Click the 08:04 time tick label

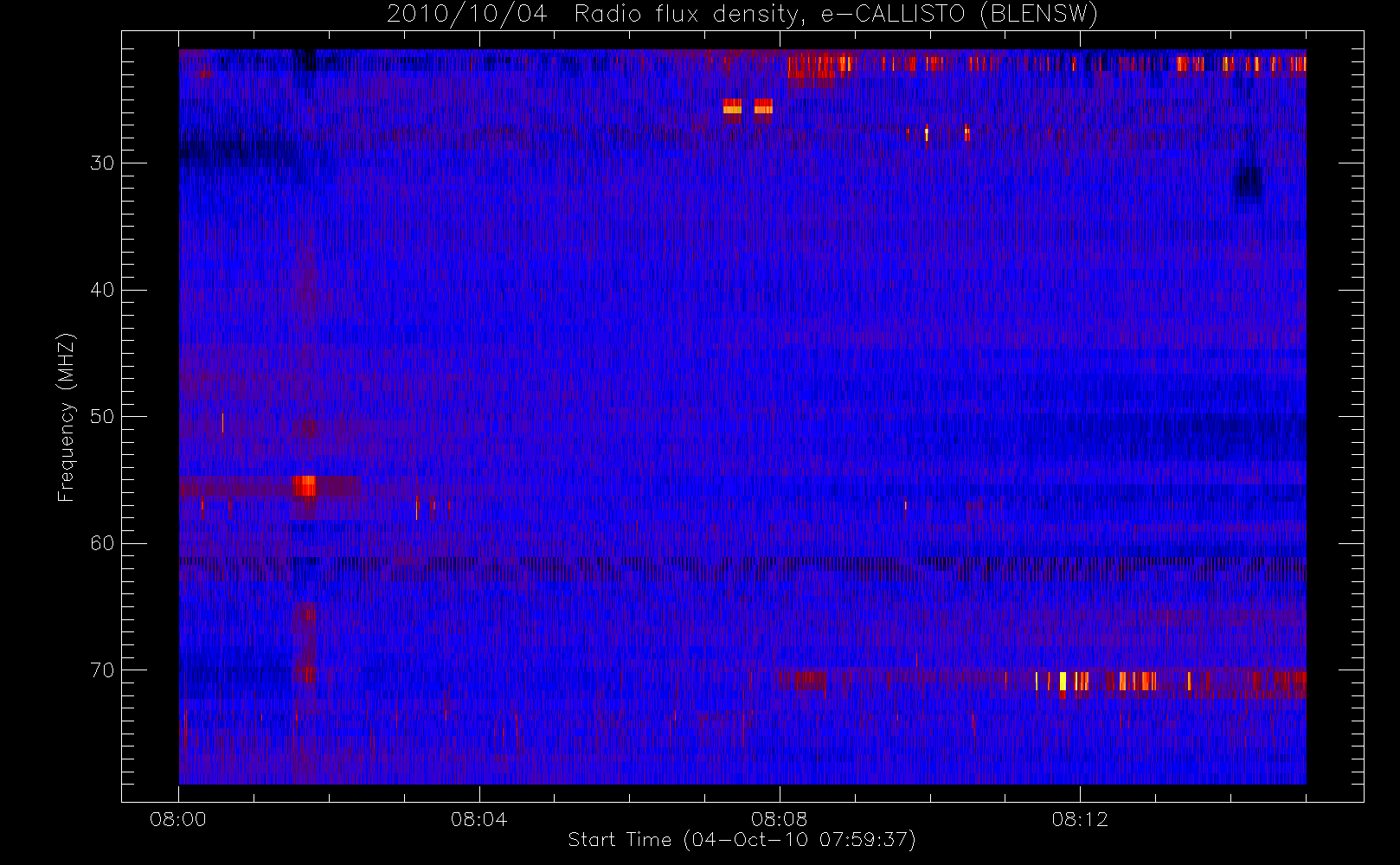pos(478,819)
